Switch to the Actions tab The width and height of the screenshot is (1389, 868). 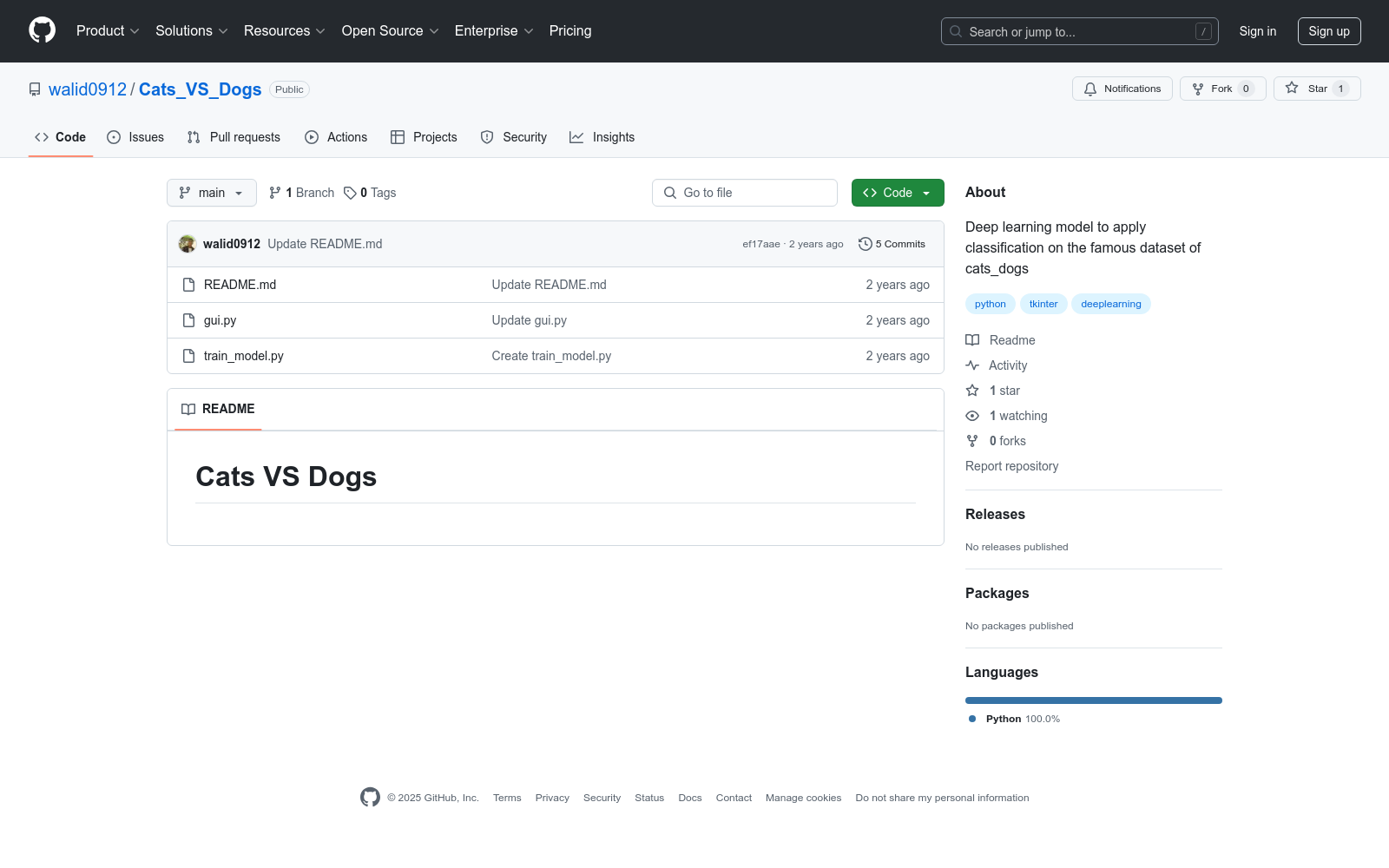[x=336, y=137]
